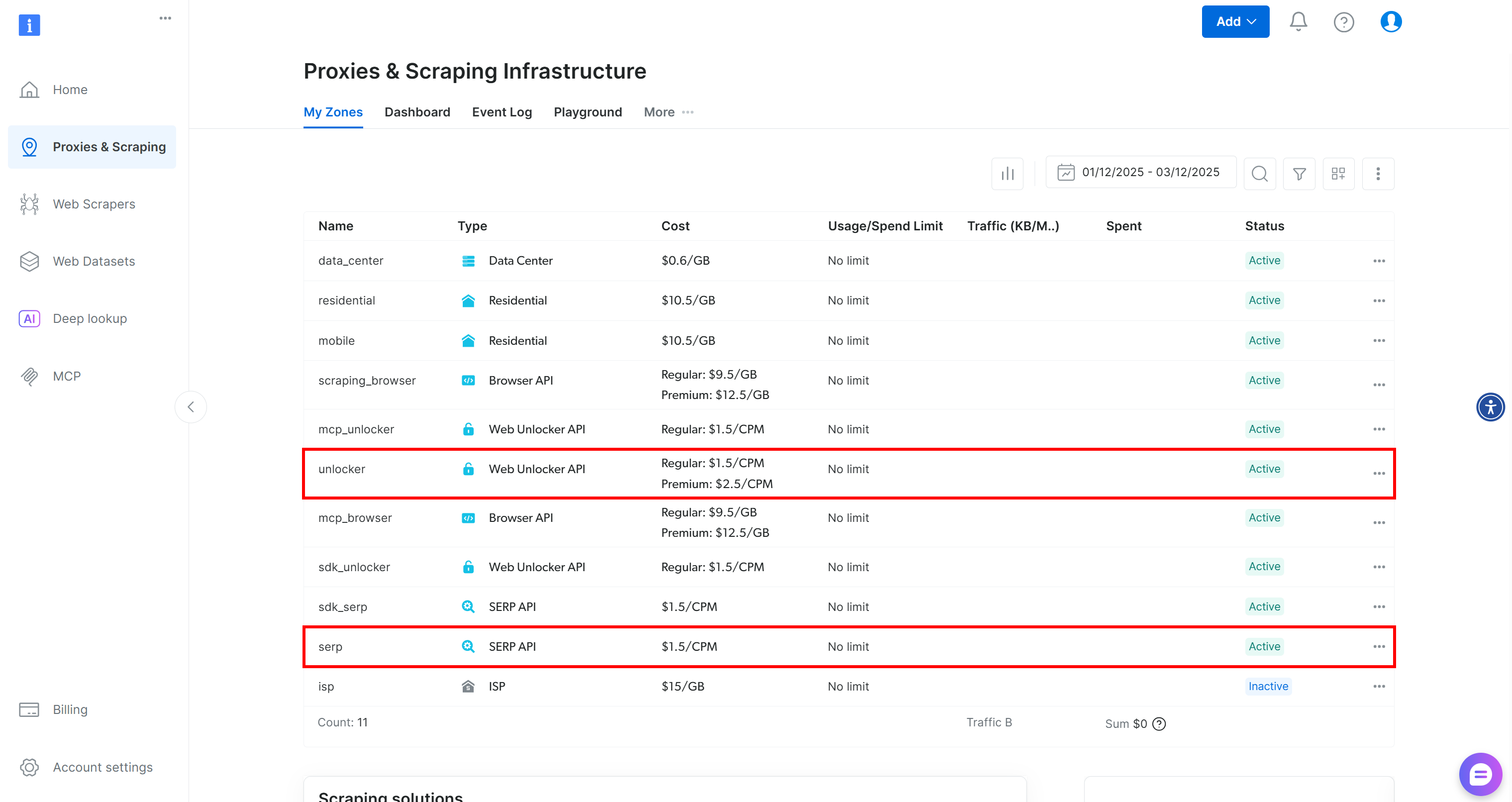Open the unlocker zone
Viewport: 1512px width, 802px height.
point(342,469)
